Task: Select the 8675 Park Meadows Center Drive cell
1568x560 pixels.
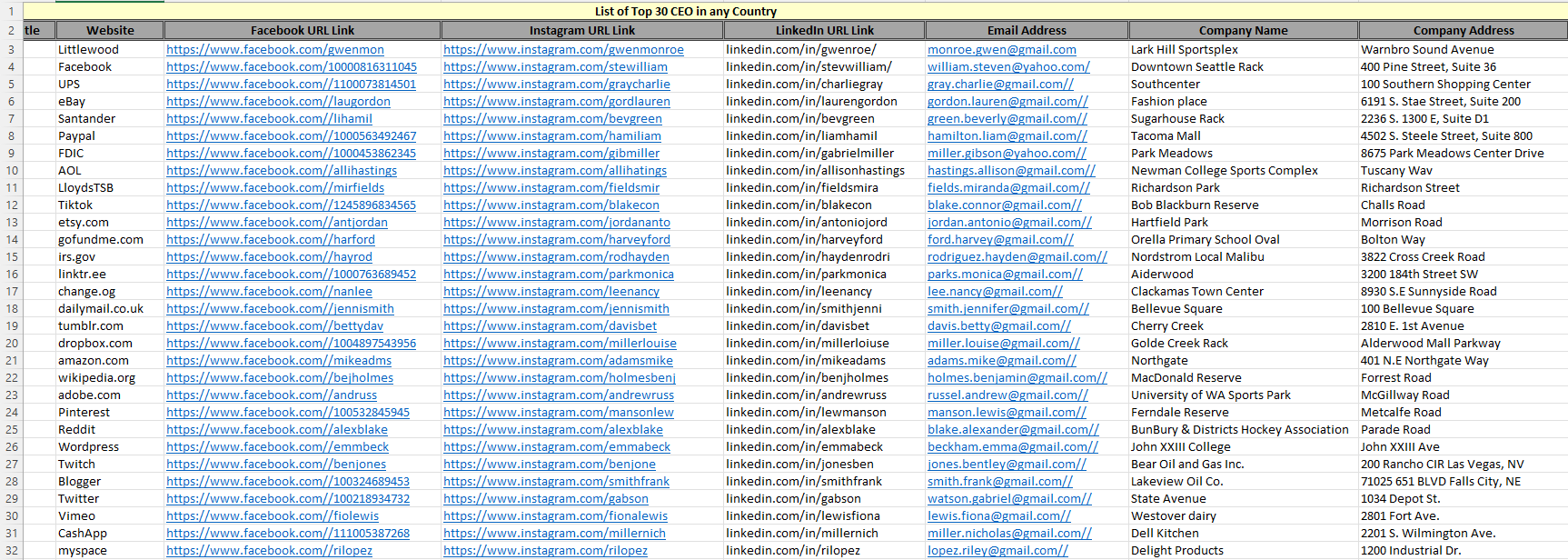Action: coord(1464,154)
